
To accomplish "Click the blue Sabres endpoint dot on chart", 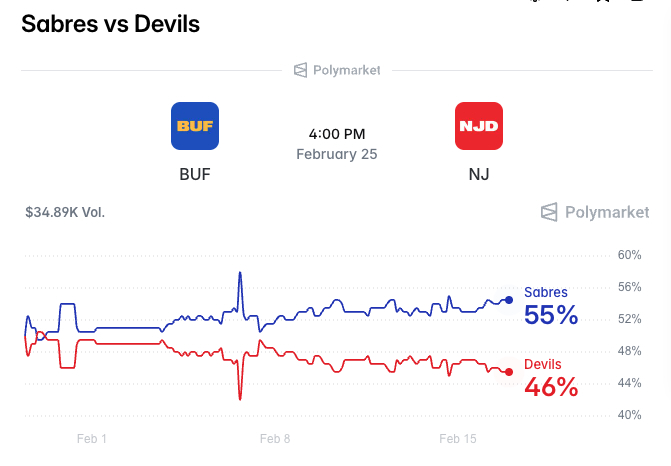I will coord(509,299).
